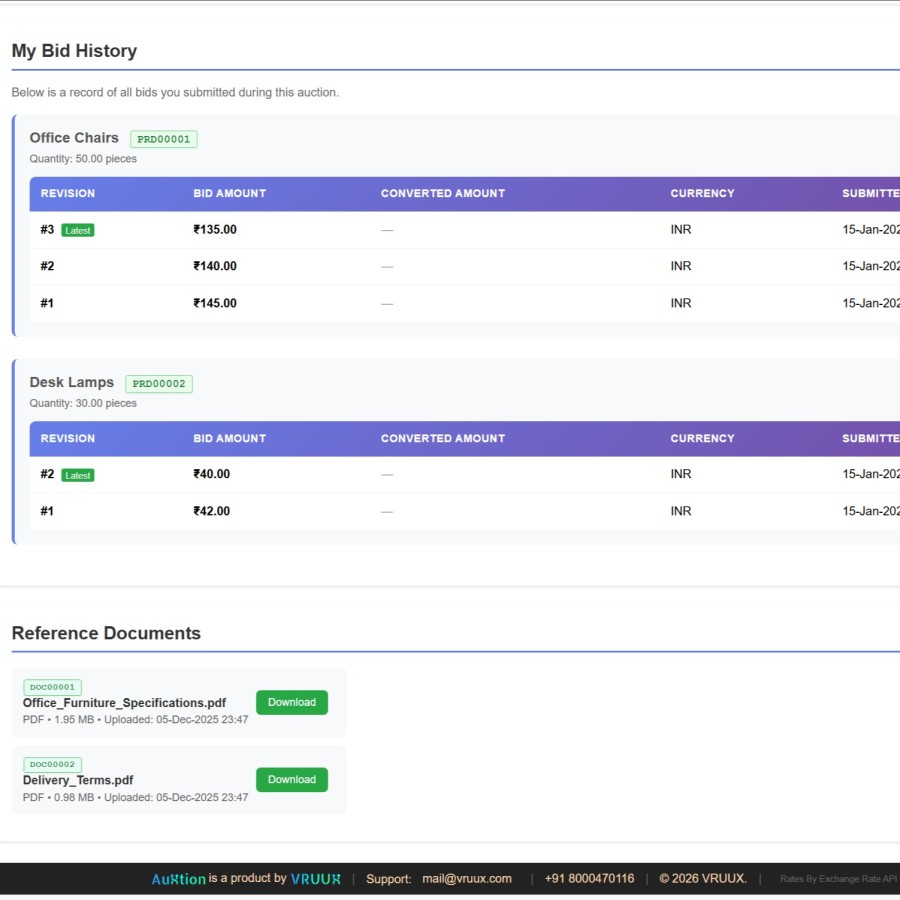Screen dimensions: 900x900
Task: Click the DOC00001 document badge
Action: (52, 687)
